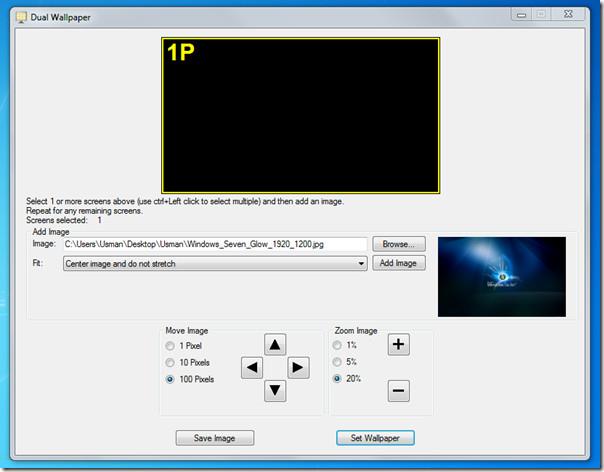This screenshot has width=604, height=472.
Task: Open the Fit mode dropdown
Action: (215, 263)
